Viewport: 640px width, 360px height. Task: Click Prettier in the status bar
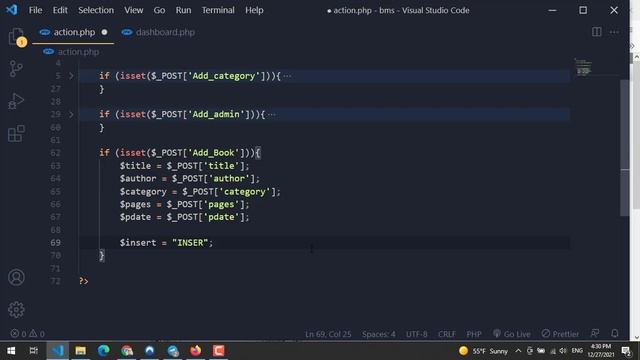click(560, 334)
